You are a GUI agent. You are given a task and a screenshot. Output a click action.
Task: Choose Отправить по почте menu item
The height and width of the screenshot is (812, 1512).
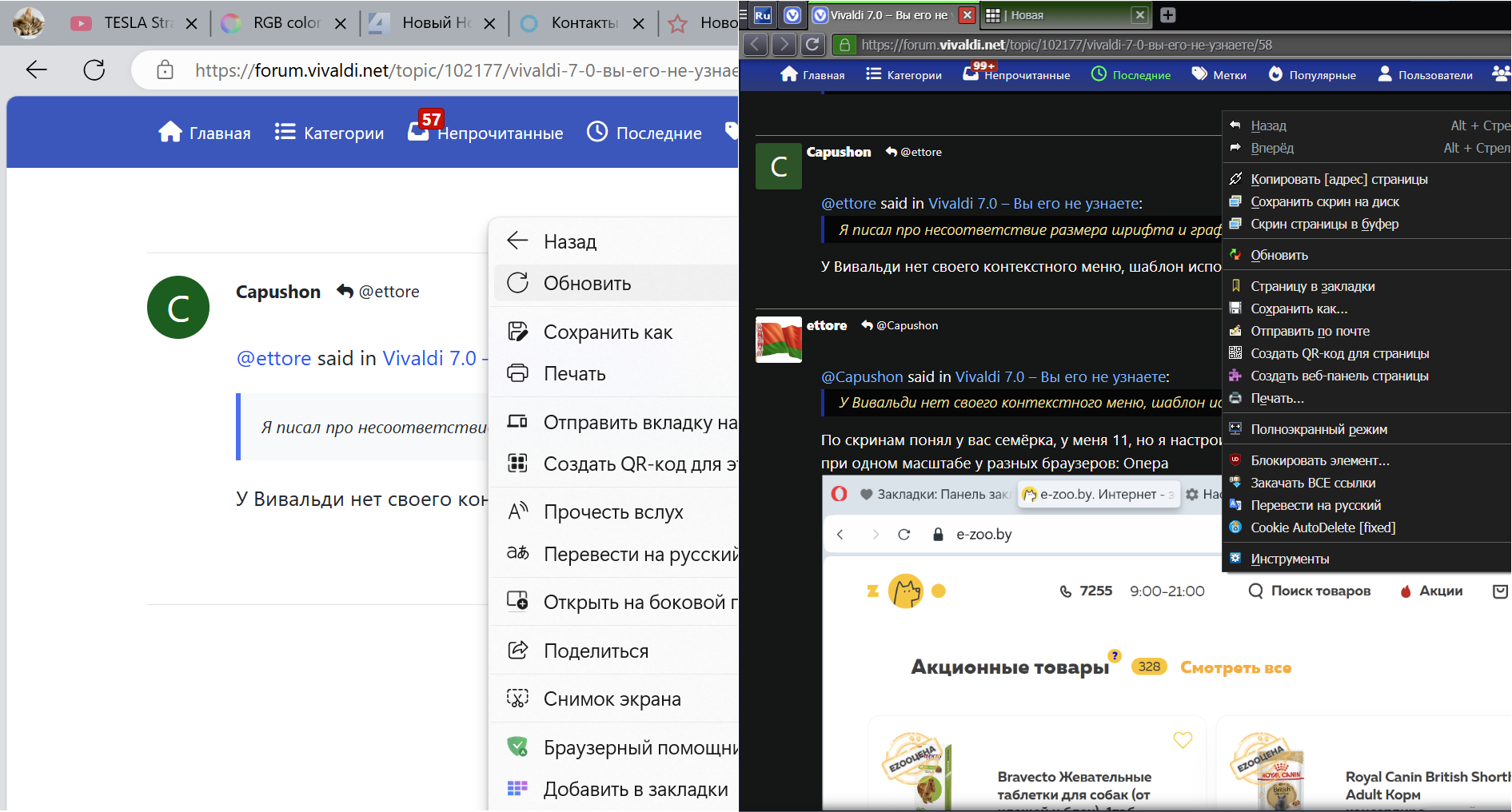(x=1367, y=331)
